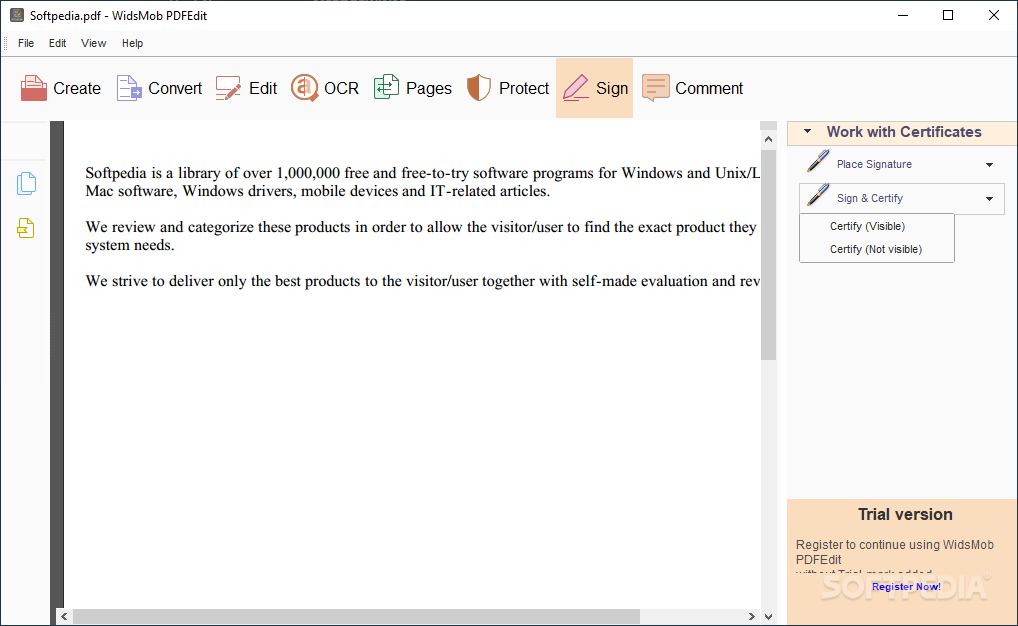Launch the OCR tool
This screenshot has height=626, width=1018.
[325, 88]
